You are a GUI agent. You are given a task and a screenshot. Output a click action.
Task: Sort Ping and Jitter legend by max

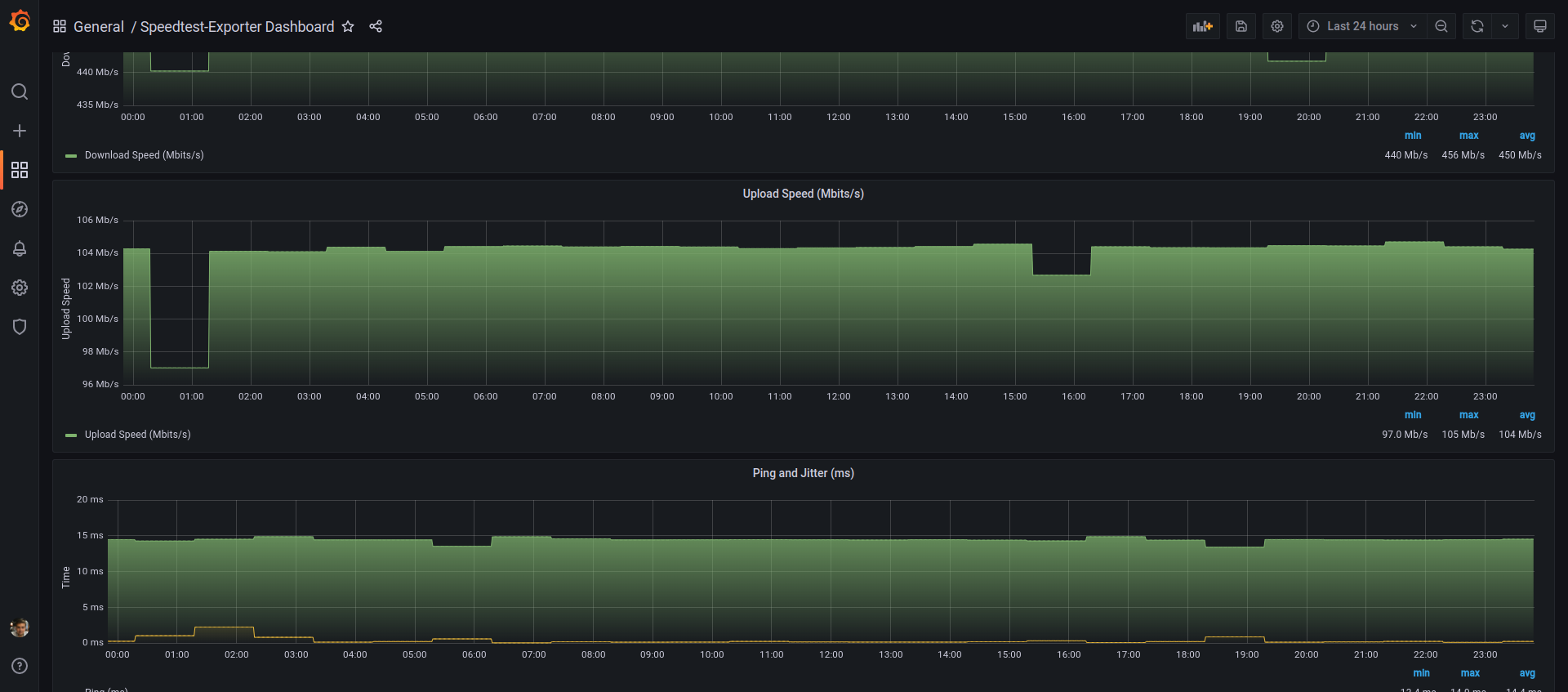click(x=1471, y=673)
